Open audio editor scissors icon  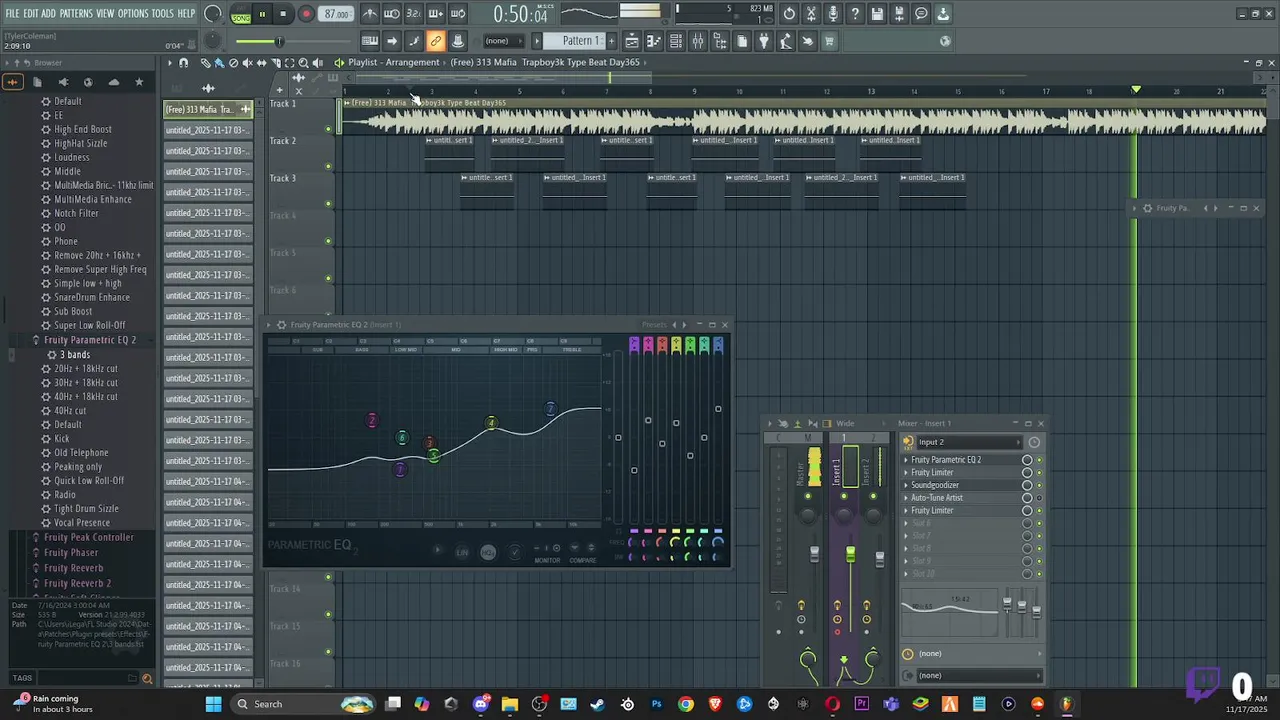(811, 14)
